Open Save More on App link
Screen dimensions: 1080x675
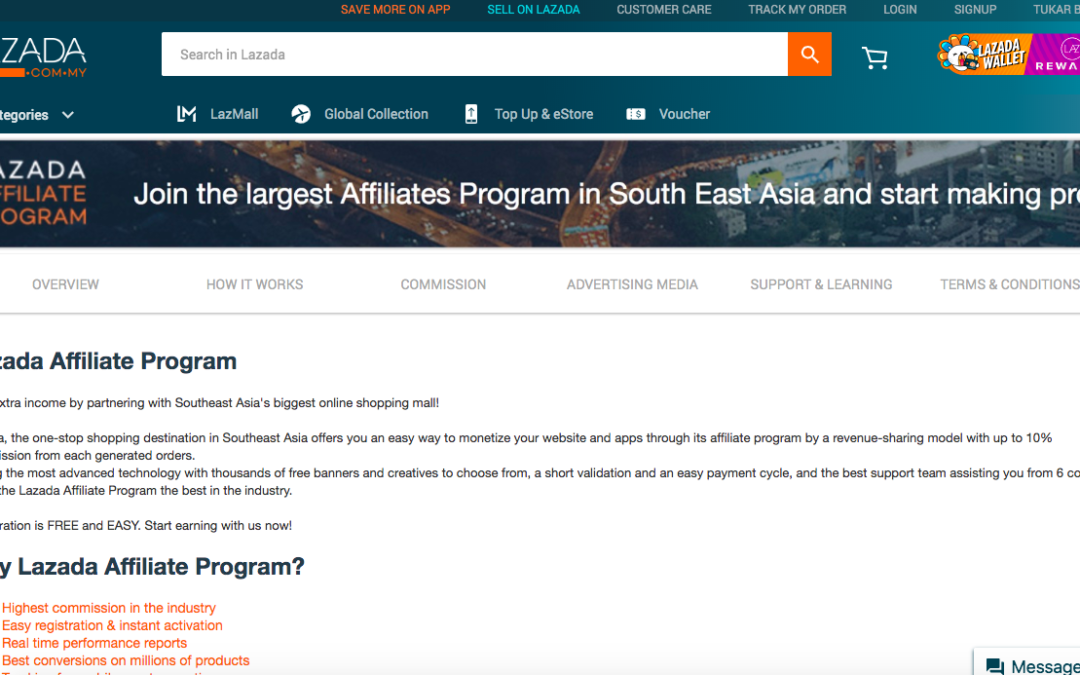(395, 10)
